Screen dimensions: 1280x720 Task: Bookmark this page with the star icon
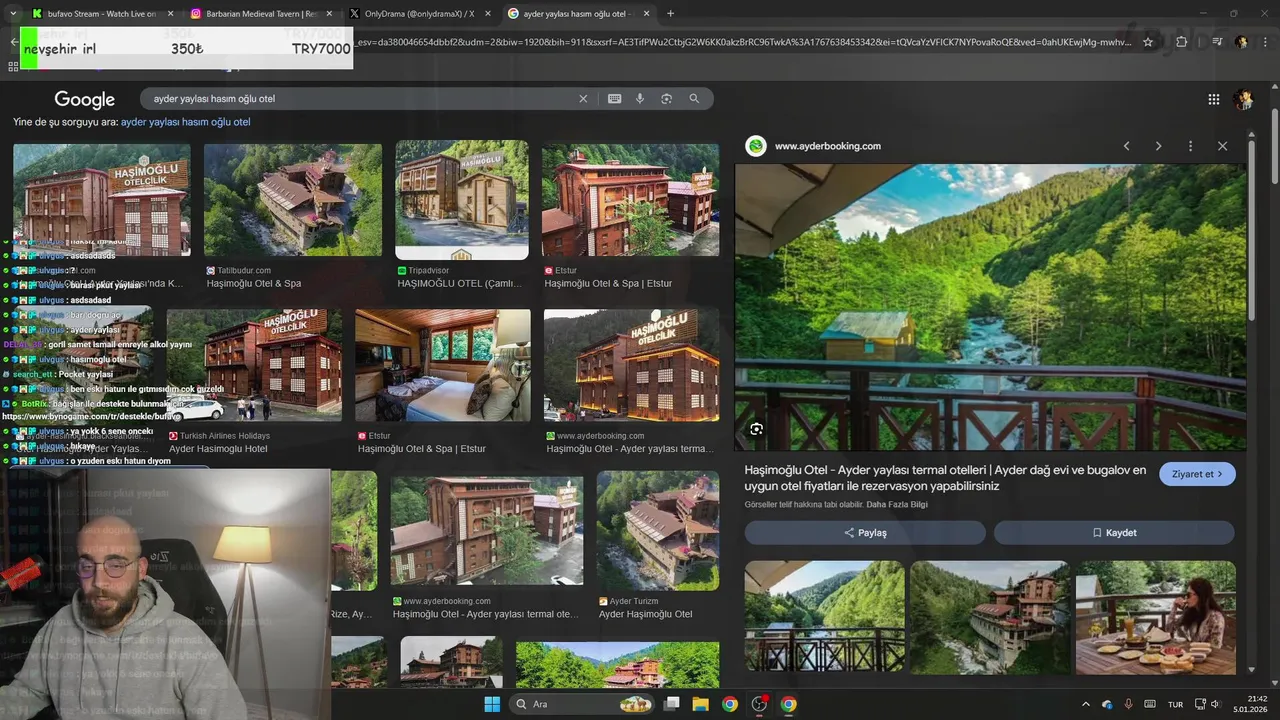[x=1148, y=42]
